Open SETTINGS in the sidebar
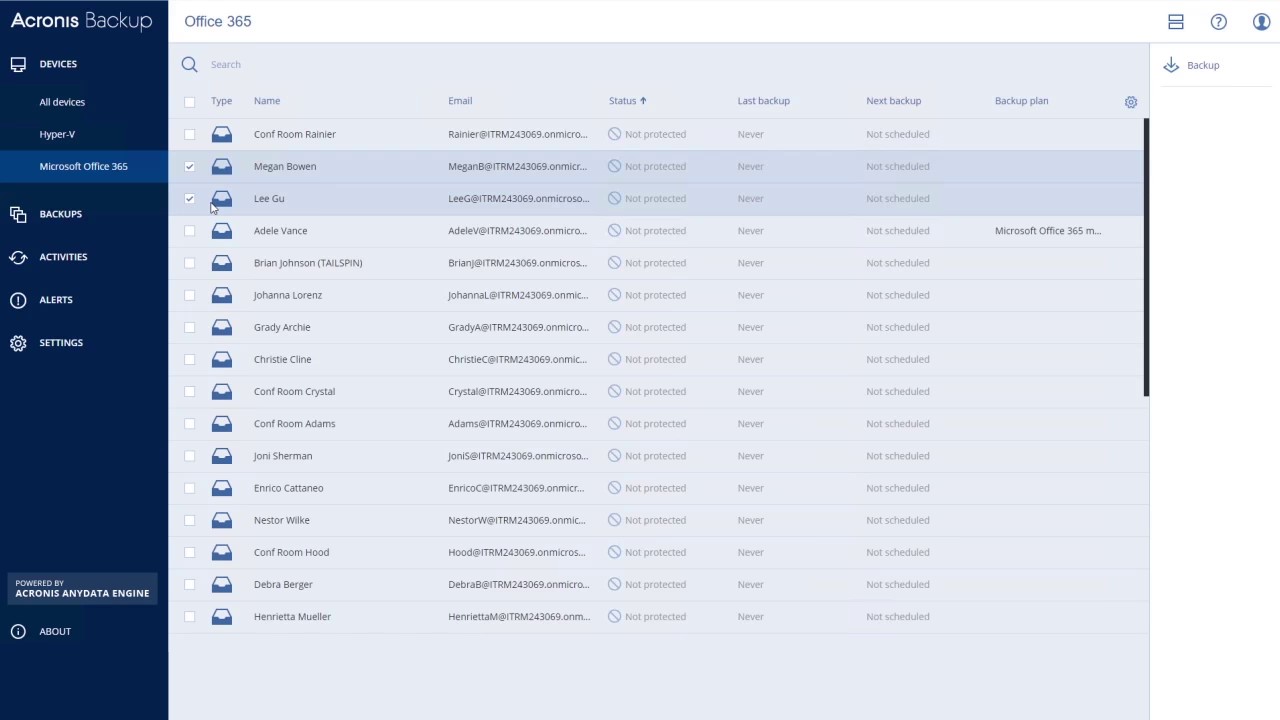The height and width of the screenshot is (720, 1280). pos(61,343)
